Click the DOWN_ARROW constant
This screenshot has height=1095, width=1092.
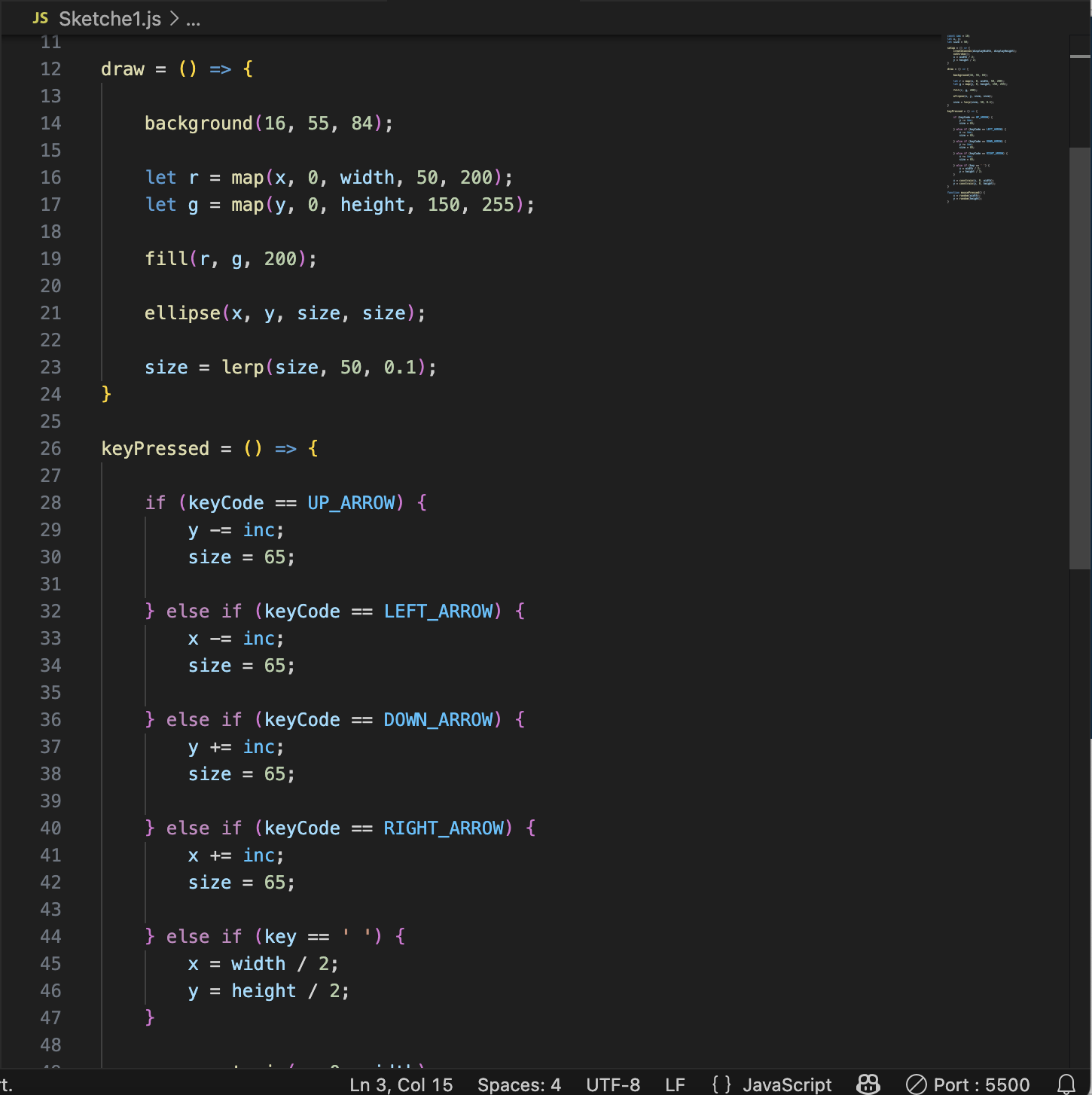tap(438, 720)
